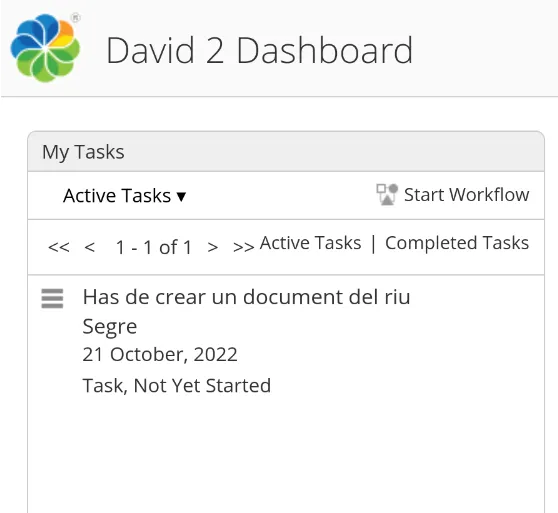Switch to Completed Tasks view

(x=457, y=243)
